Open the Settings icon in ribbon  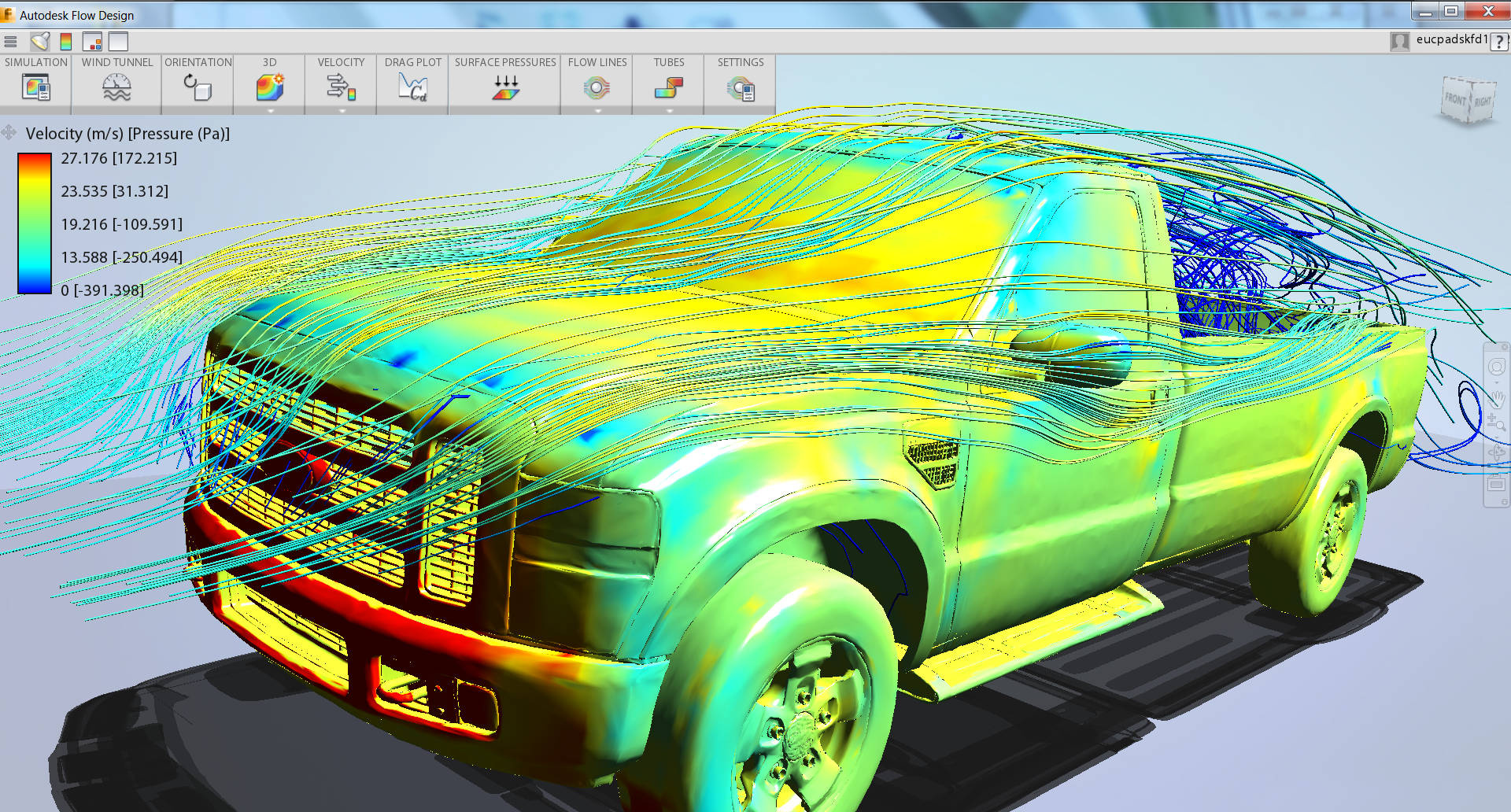coord(740,87)
